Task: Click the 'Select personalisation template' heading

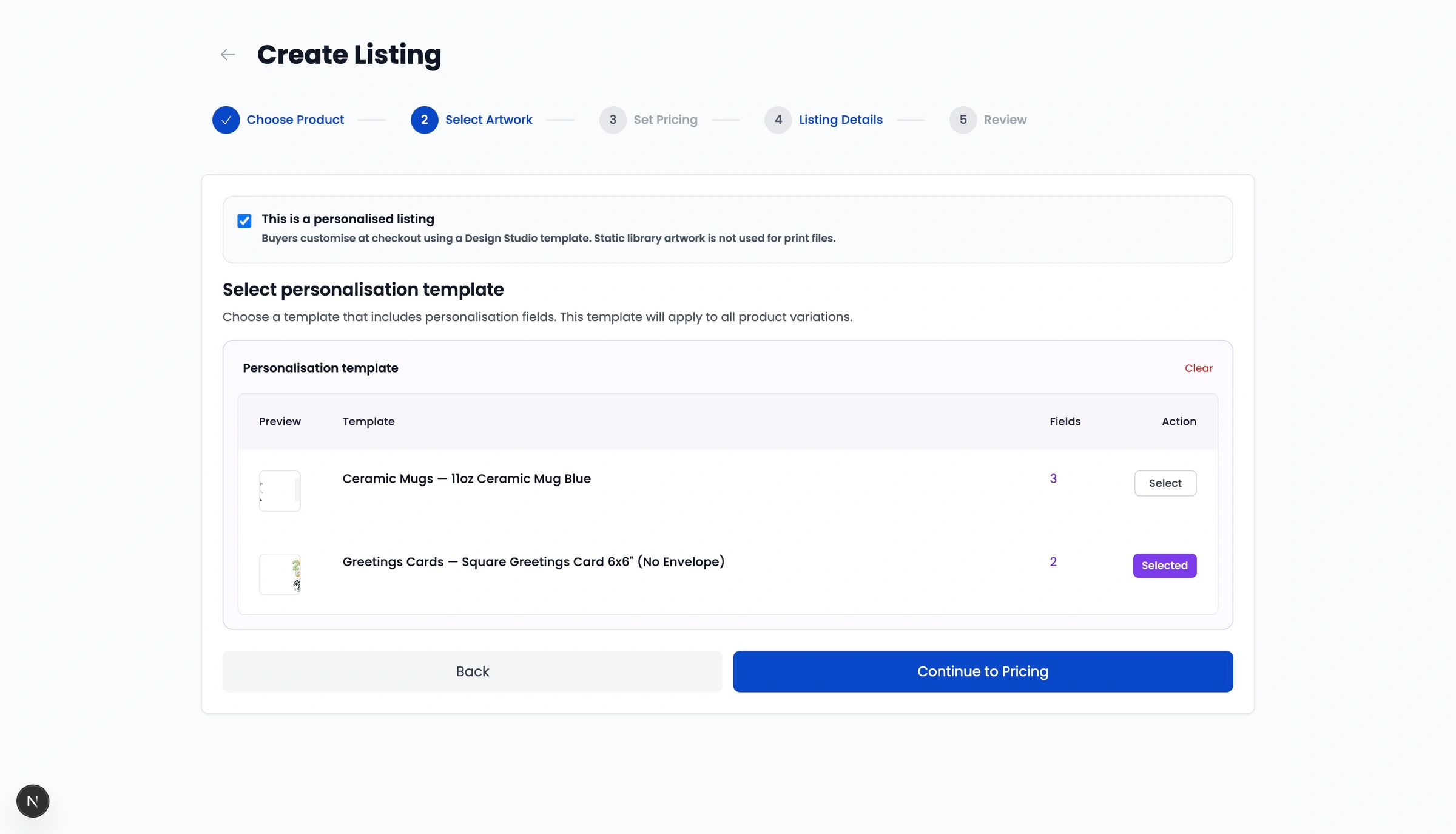Action: click(x=363, y=290)
